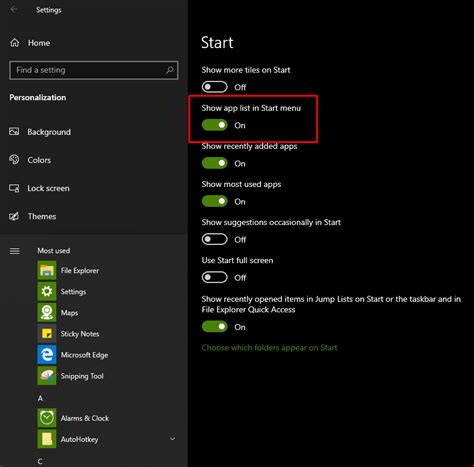Open Snipping Tool icon
This screenshot has height=467, width=474.
pyautogui.click(x=47, y=376)
